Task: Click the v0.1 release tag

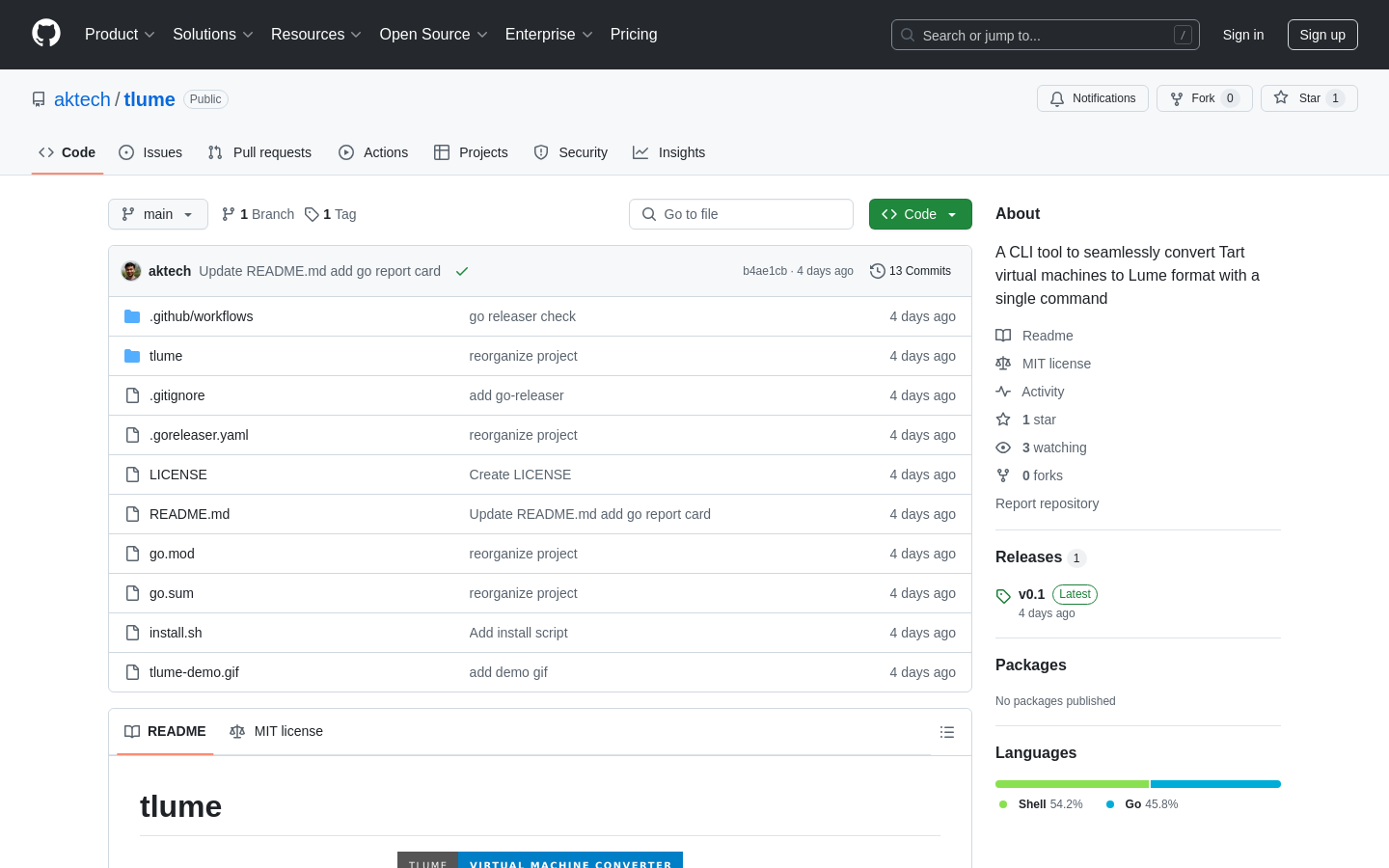Action: [1031, 594]
